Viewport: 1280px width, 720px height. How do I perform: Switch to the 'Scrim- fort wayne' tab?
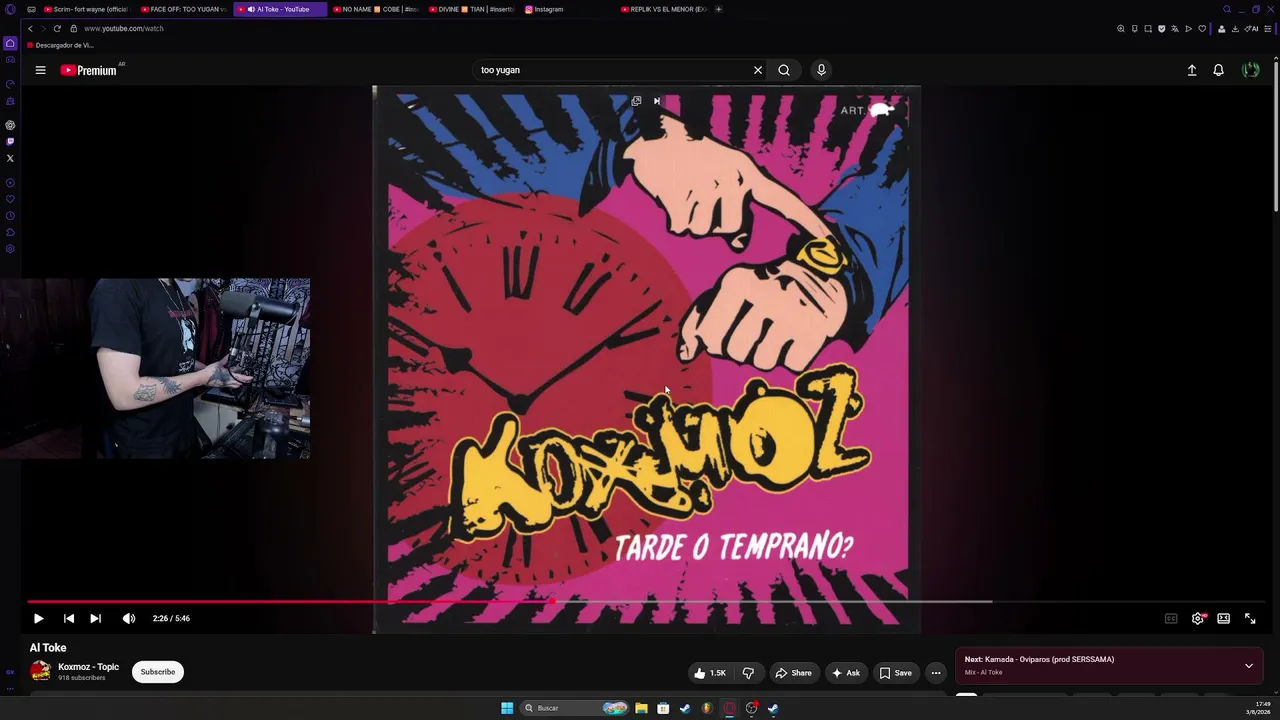tap(87, 9)
